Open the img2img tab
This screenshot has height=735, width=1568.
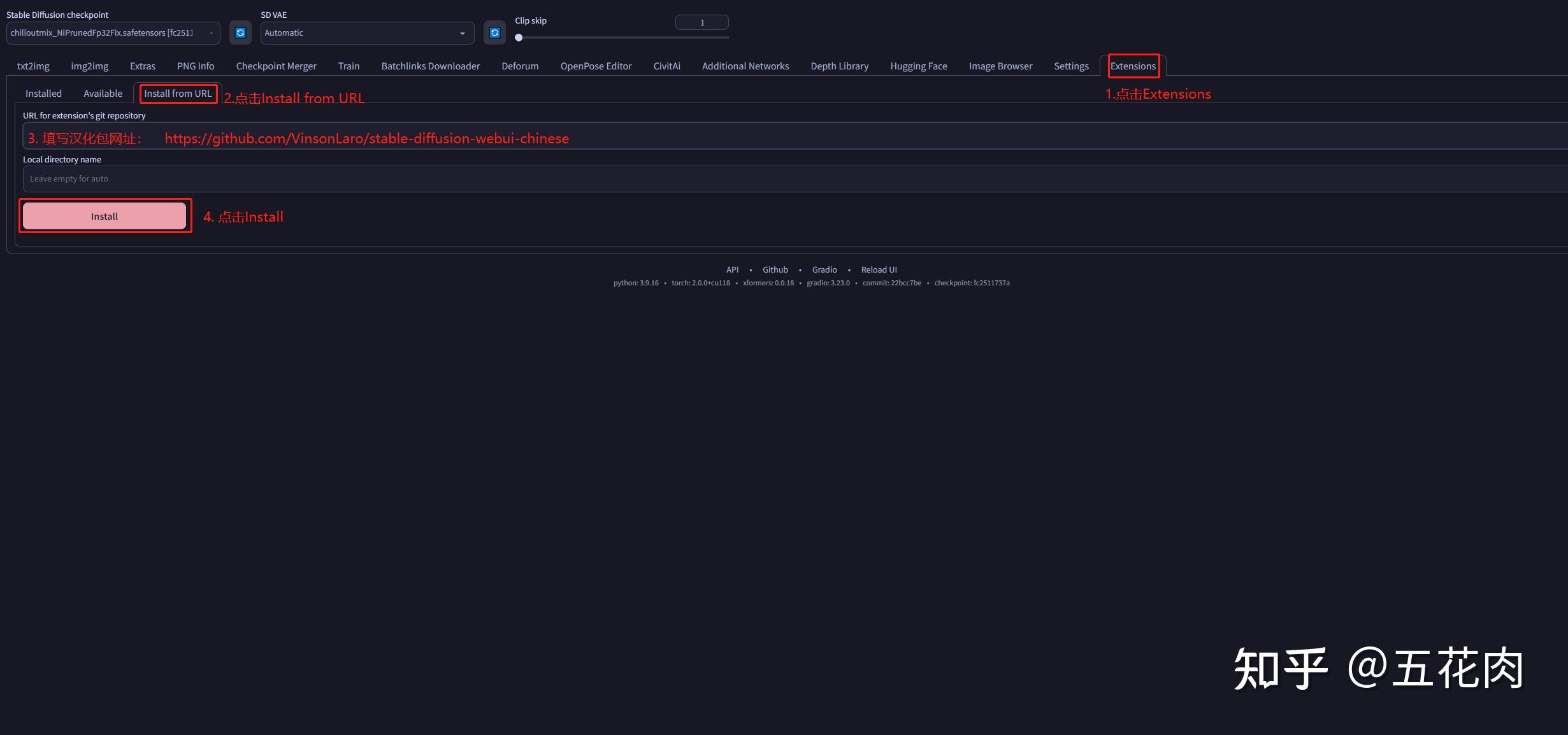89,66
